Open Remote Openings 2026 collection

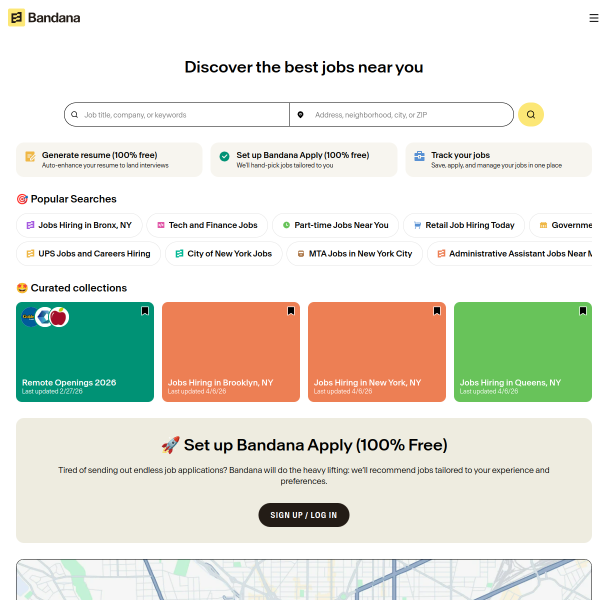pos(85,352)
